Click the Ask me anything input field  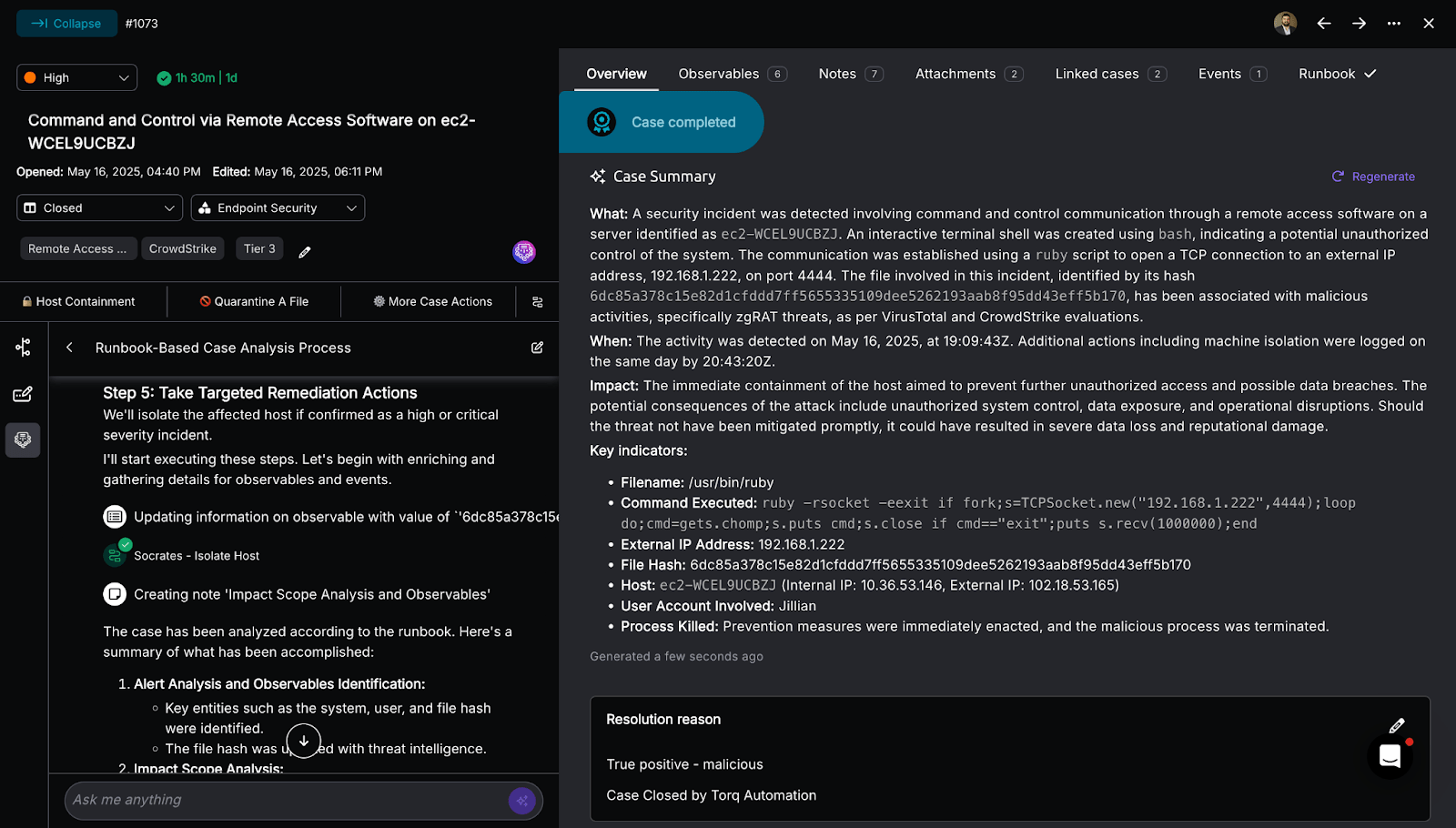pos(273,800)
